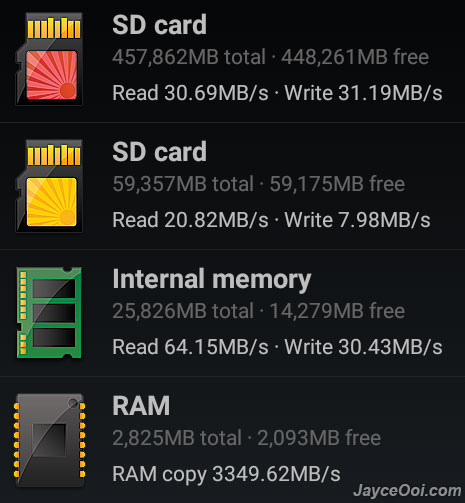Screen dimensions: 465x503
Task: Select the Internal memory heading
Action: click(212, 279)
